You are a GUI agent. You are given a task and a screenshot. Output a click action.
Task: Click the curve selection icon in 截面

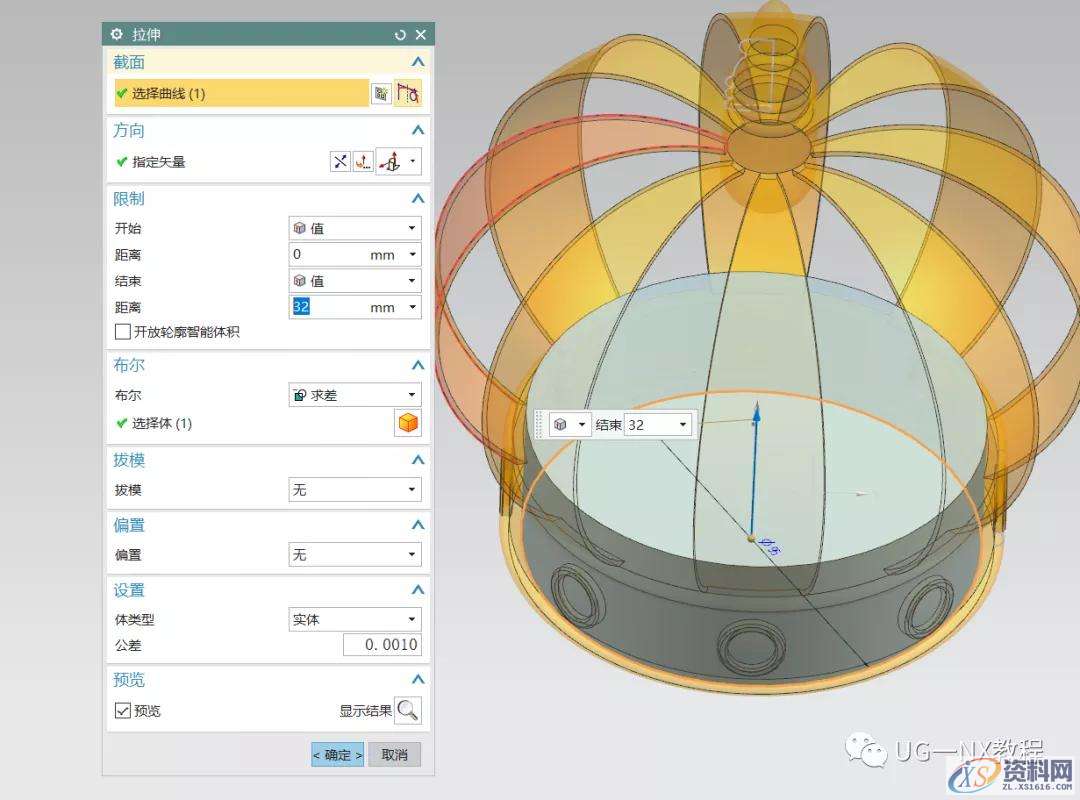[409, 94]
